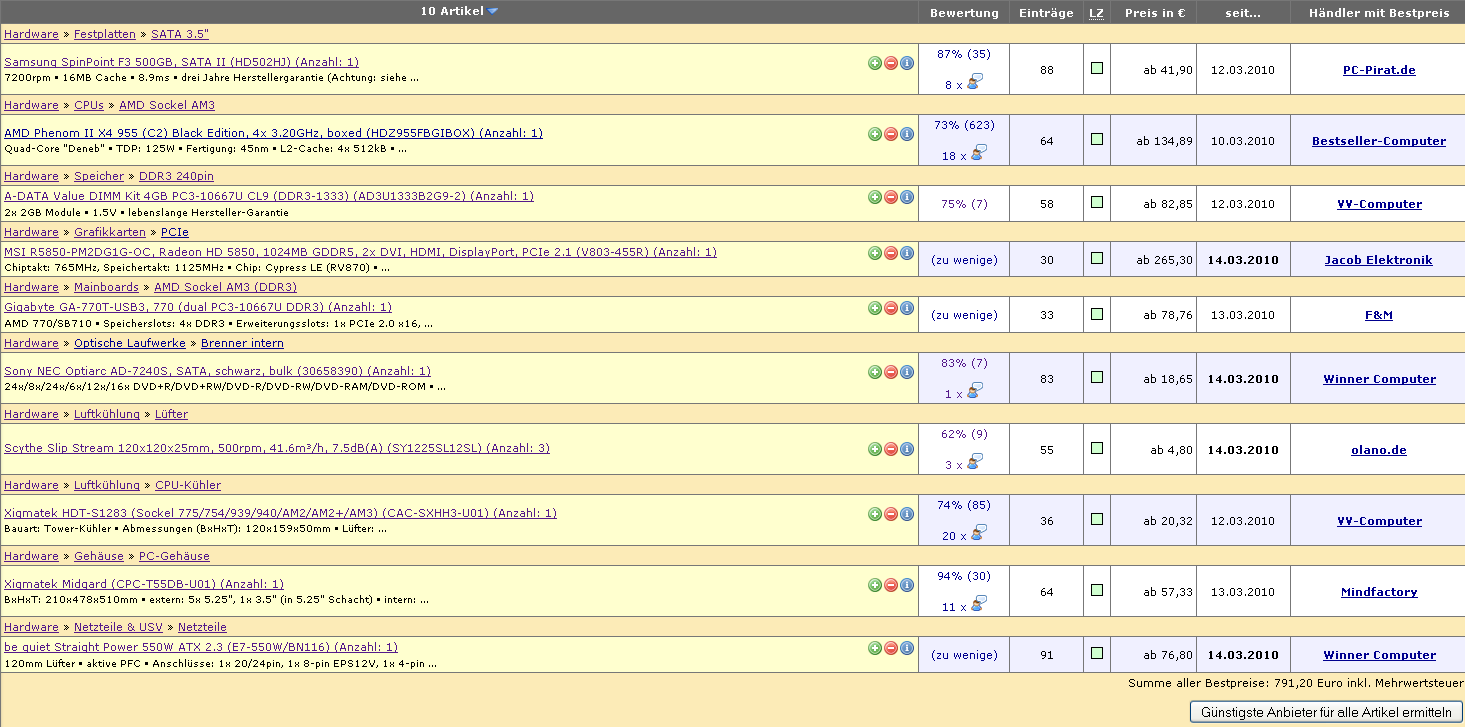Open the blue info icon for Scythe Slip Stream

point(907,449)
